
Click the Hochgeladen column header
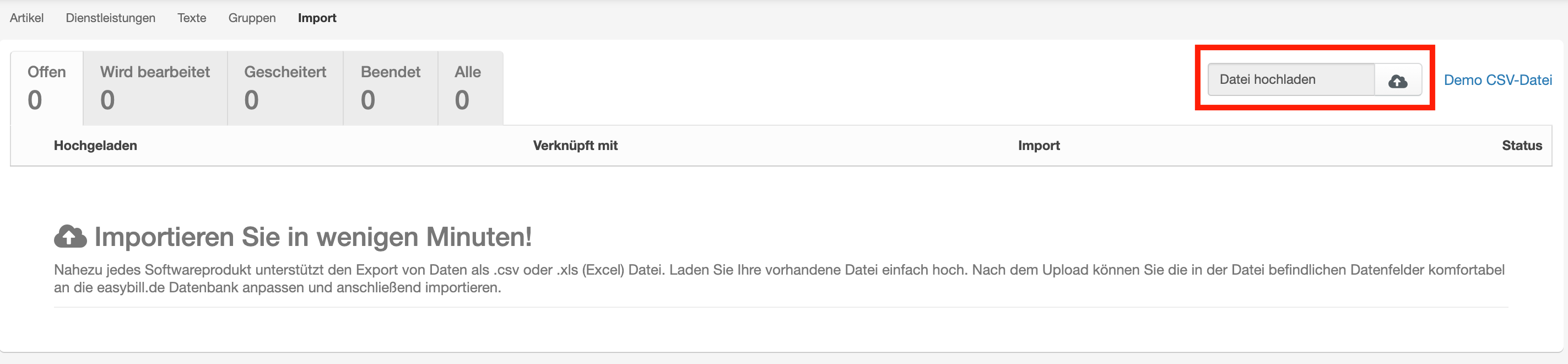point(95,145)
